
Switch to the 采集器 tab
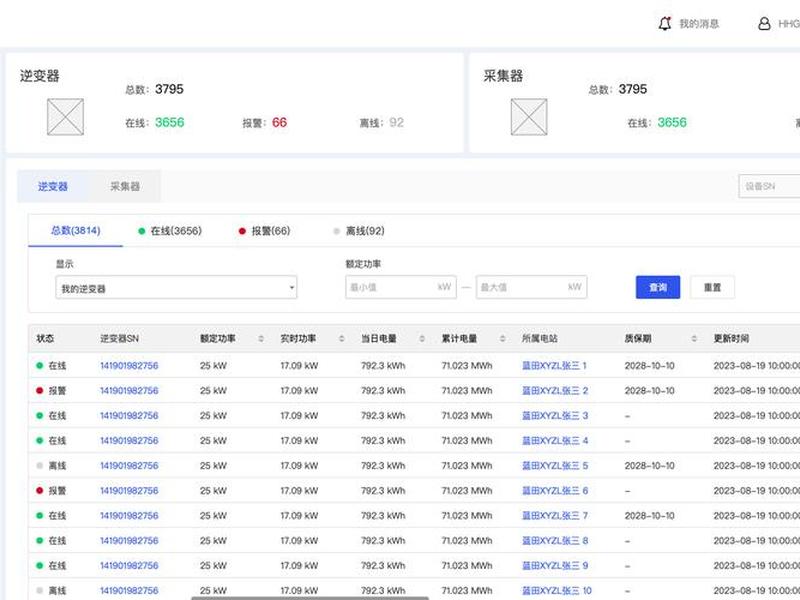point(124,186)
